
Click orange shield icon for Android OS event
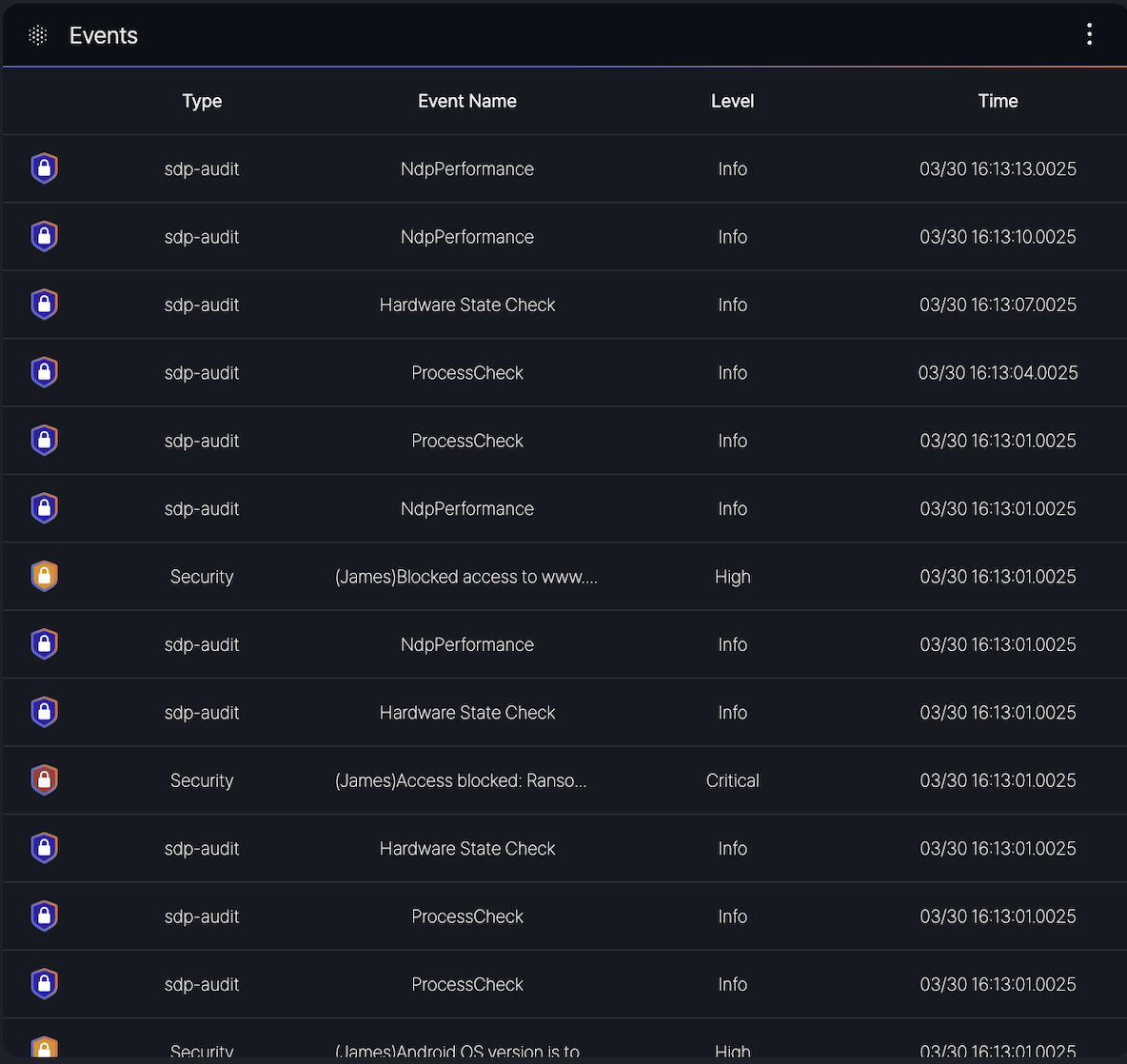(45, 1048)
